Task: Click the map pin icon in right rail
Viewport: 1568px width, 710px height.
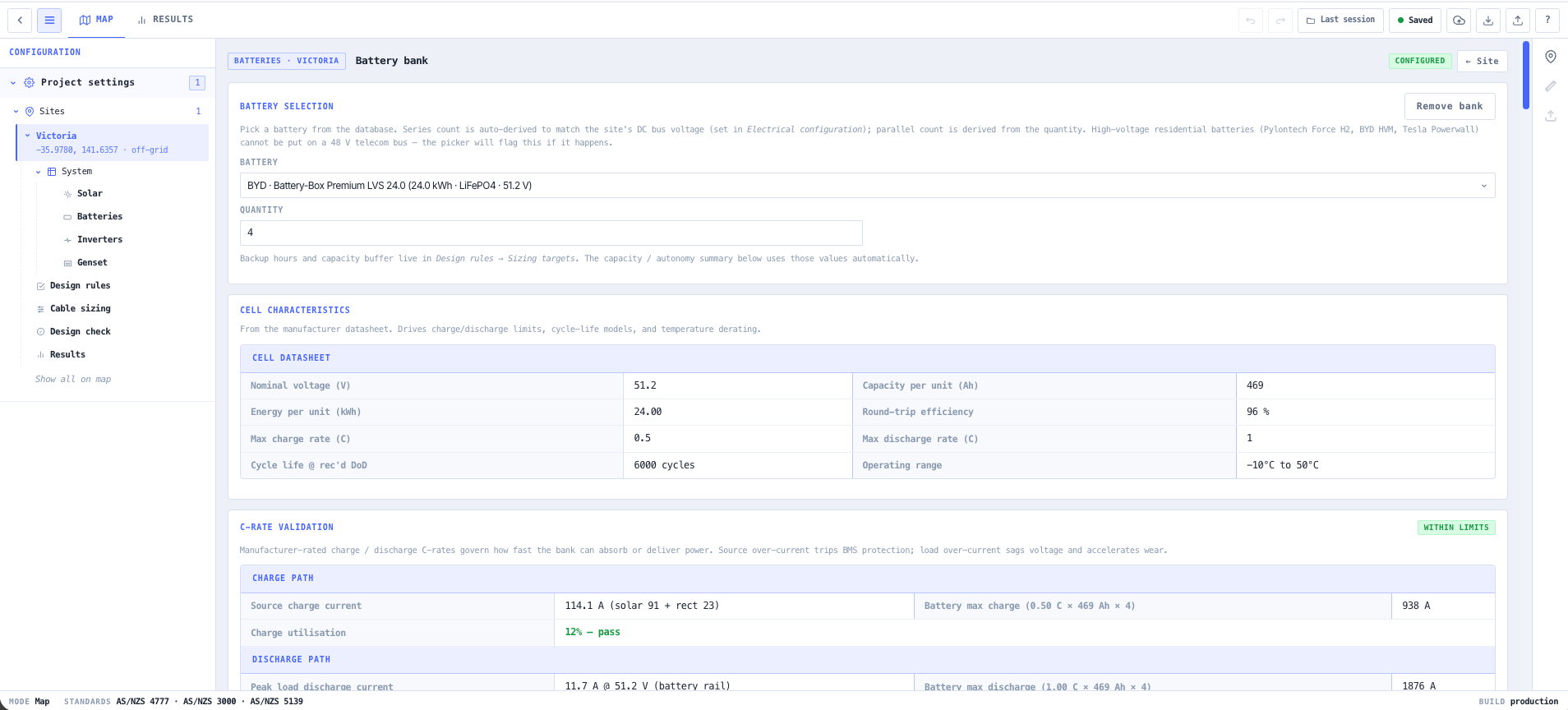Action: (1551, 57)
